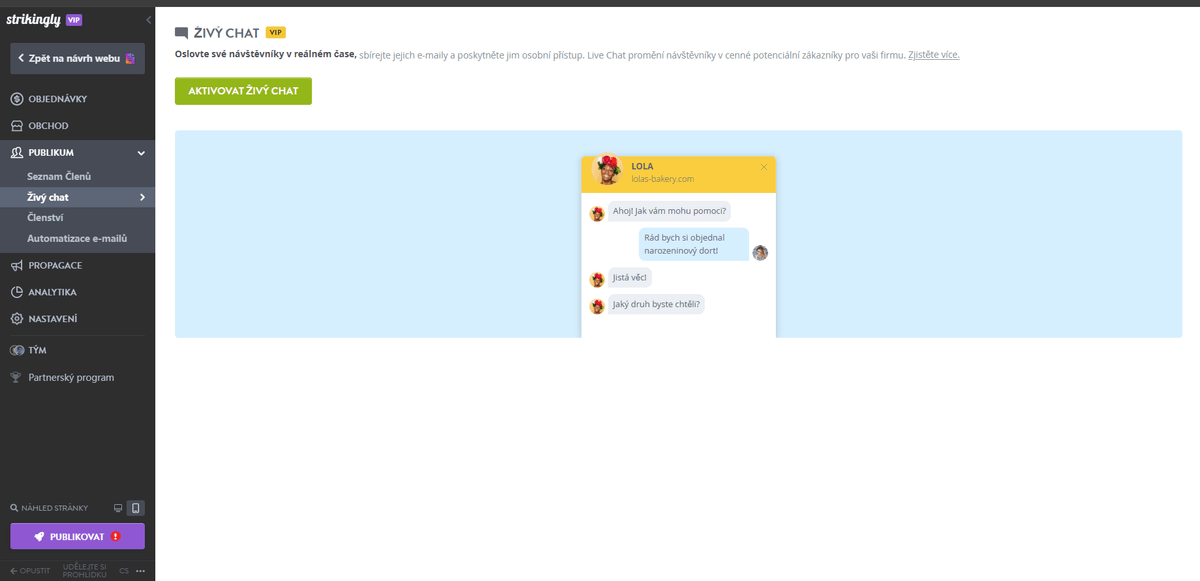
Task: Collapse the left sidebar with the chevron
Action: tap(148, 18)
